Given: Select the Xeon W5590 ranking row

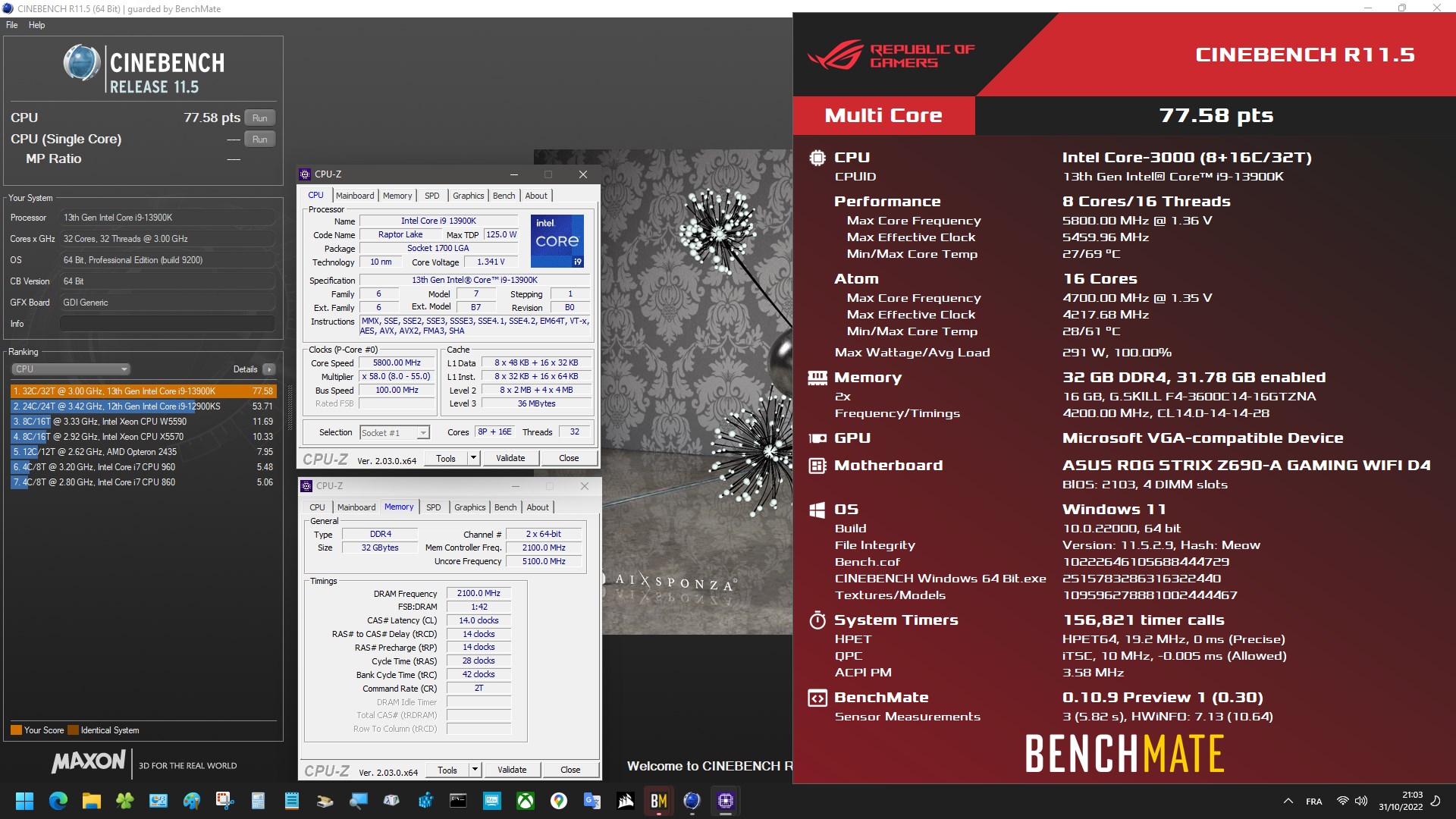Looking at the screenshot, I should click(x=143, y=422).
